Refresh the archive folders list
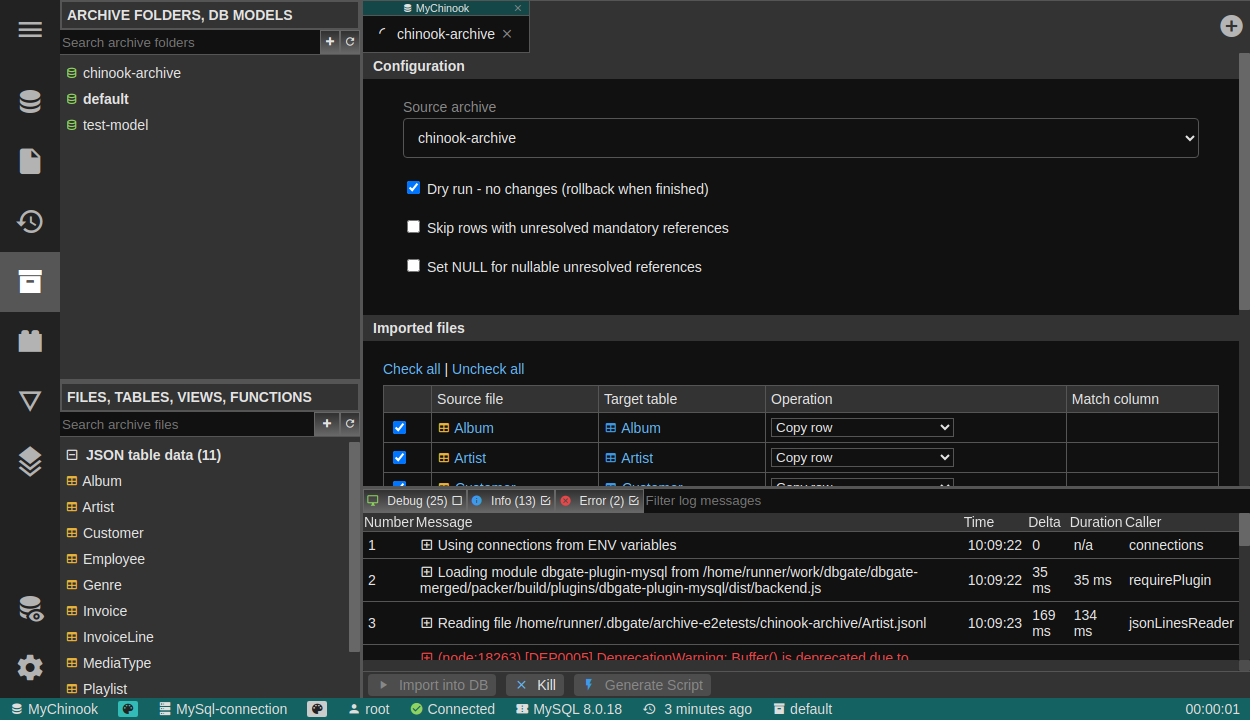 coord(350,42)
